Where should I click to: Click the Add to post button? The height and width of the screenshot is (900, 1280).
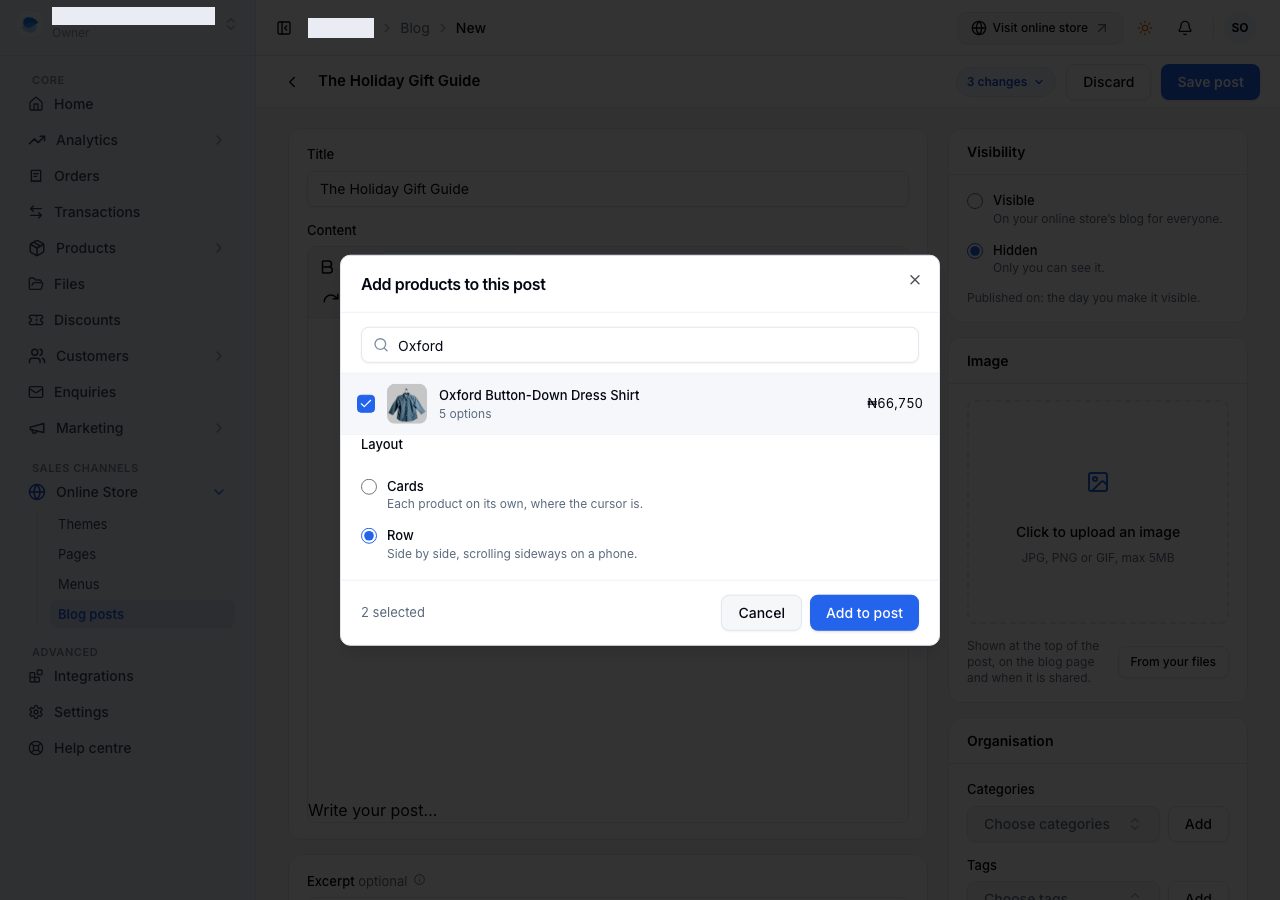click(864, 613)
